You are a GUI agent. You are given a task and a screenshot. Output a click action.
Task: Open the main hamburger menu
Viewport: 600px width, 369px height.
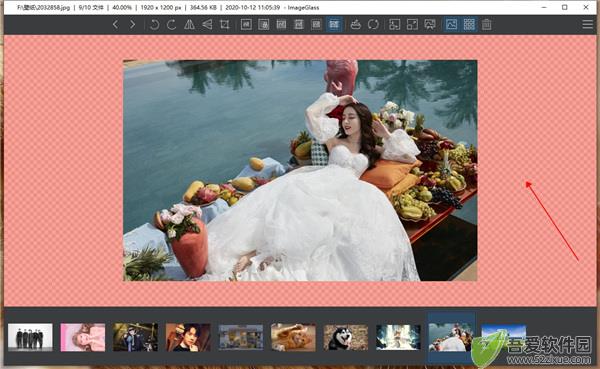click(587, 24)
